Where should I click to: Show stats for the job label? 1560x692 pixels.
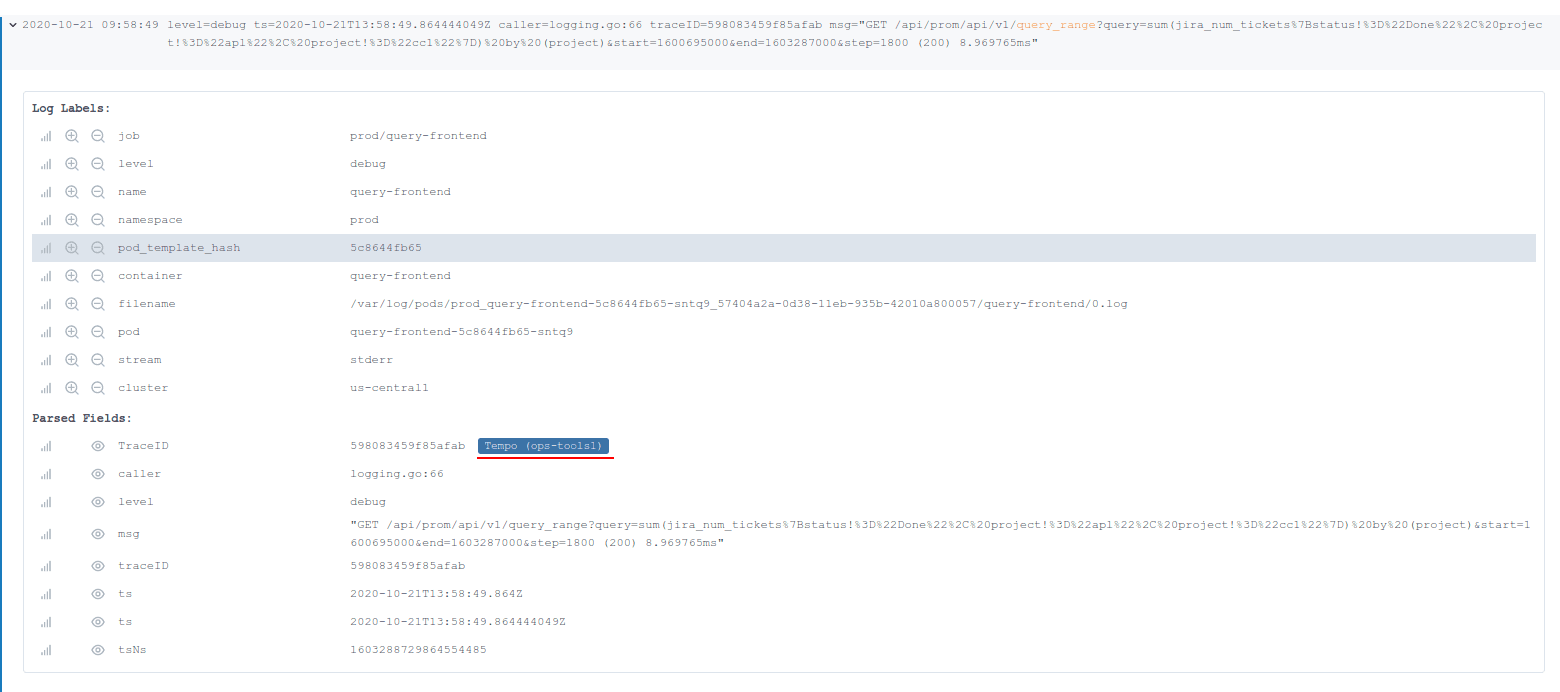[46, 136]
